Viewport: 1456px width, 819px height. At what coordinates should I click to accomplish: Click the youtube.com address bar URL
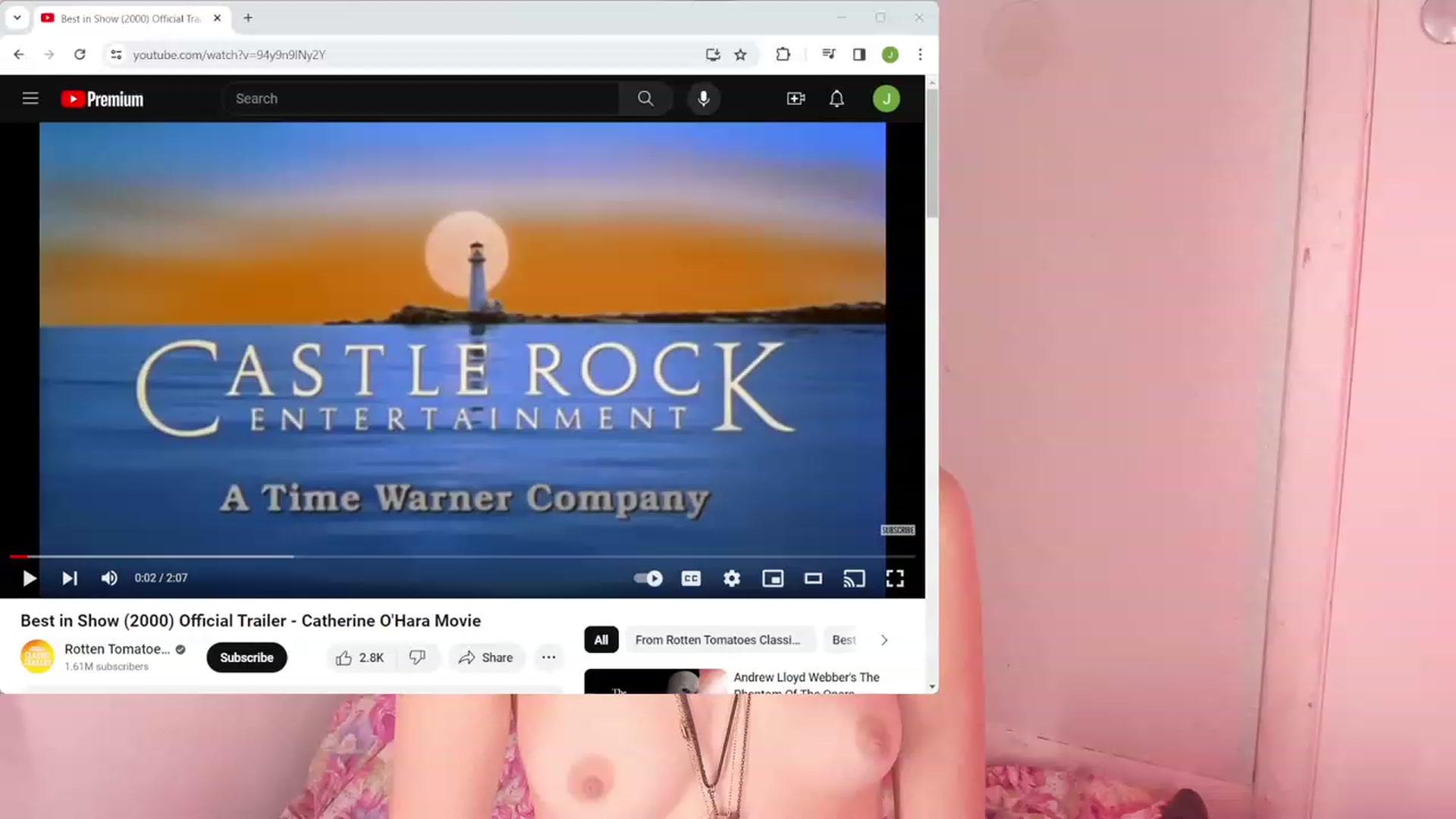[x=229, y=55]
